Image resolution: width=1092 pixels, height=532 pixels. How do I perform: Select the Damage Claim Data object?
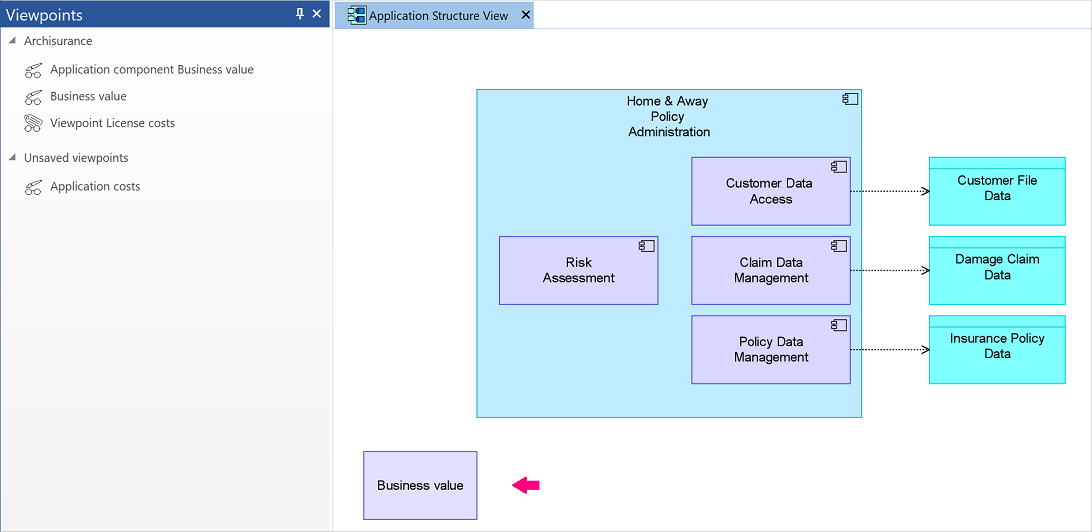(997, 270)
